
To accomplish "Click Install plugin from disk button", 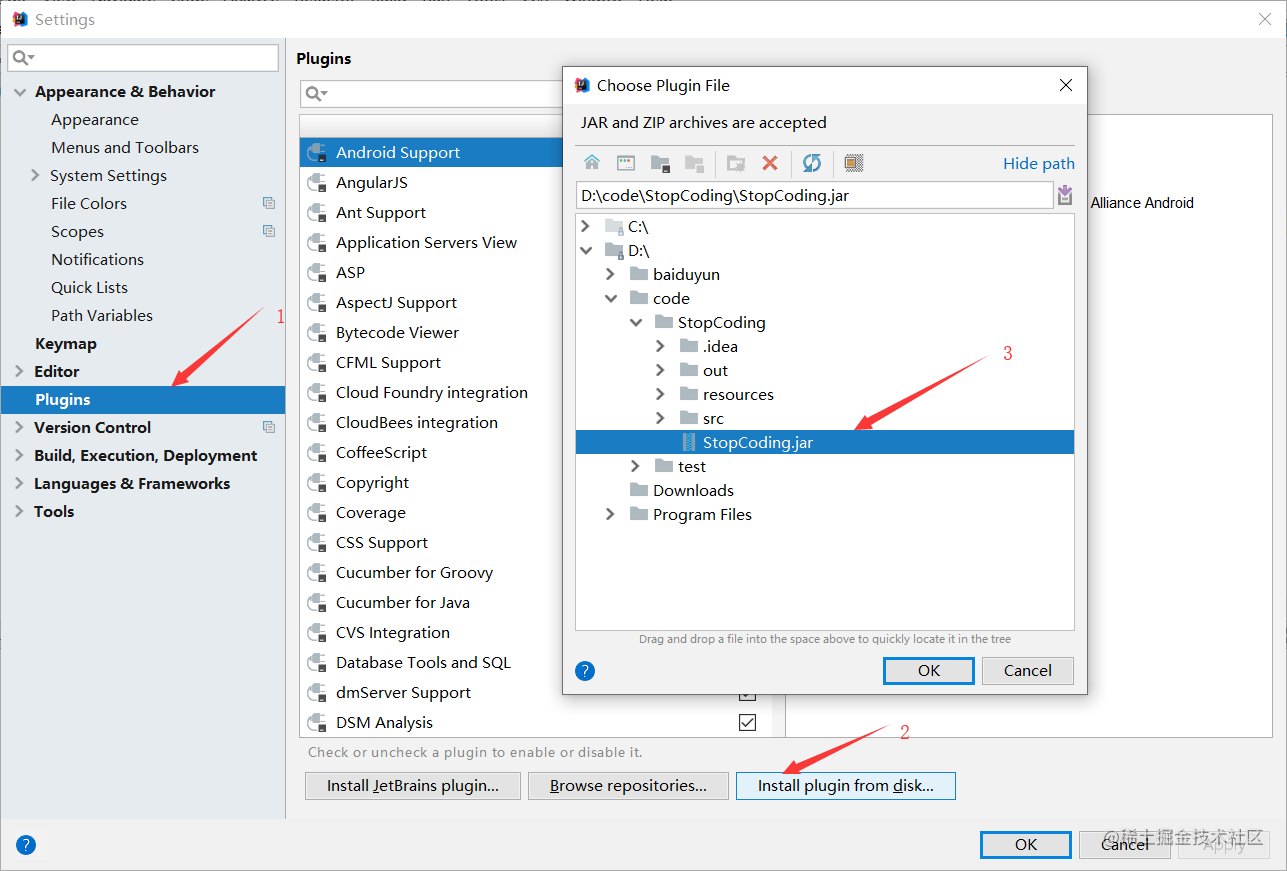I will pos(846,785).
